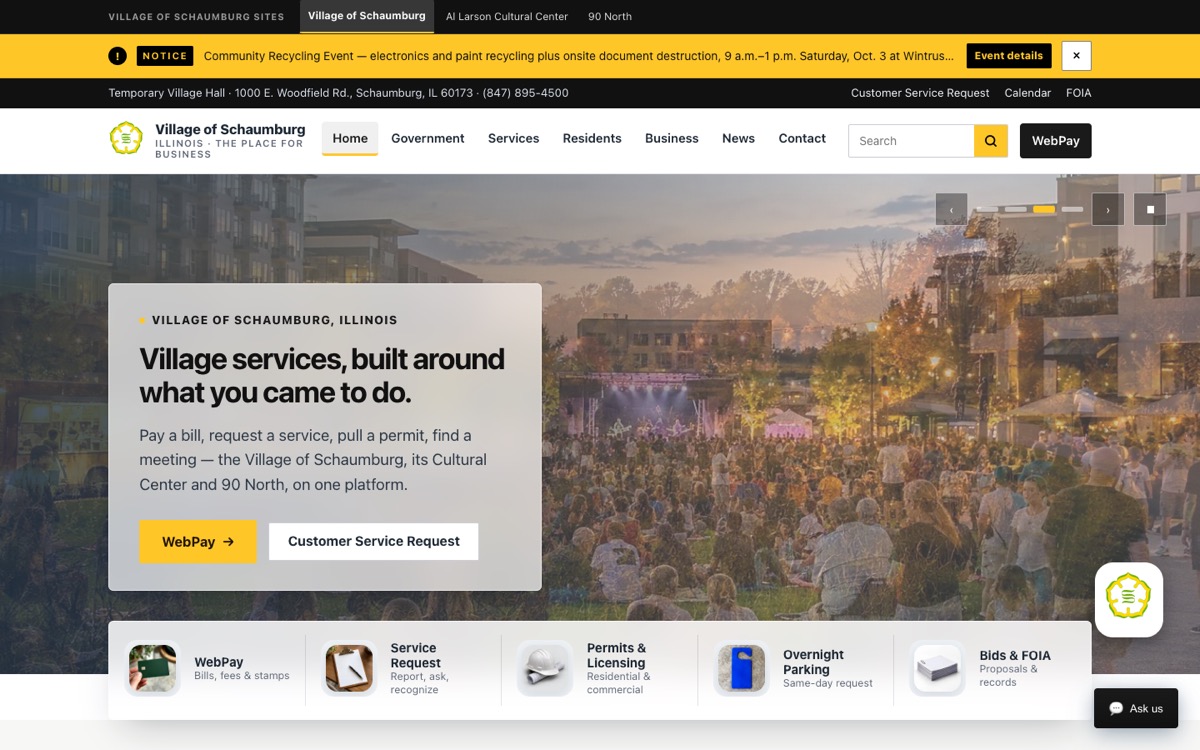
Task: Click the black WebPay header button
Action: point(1056,141)
